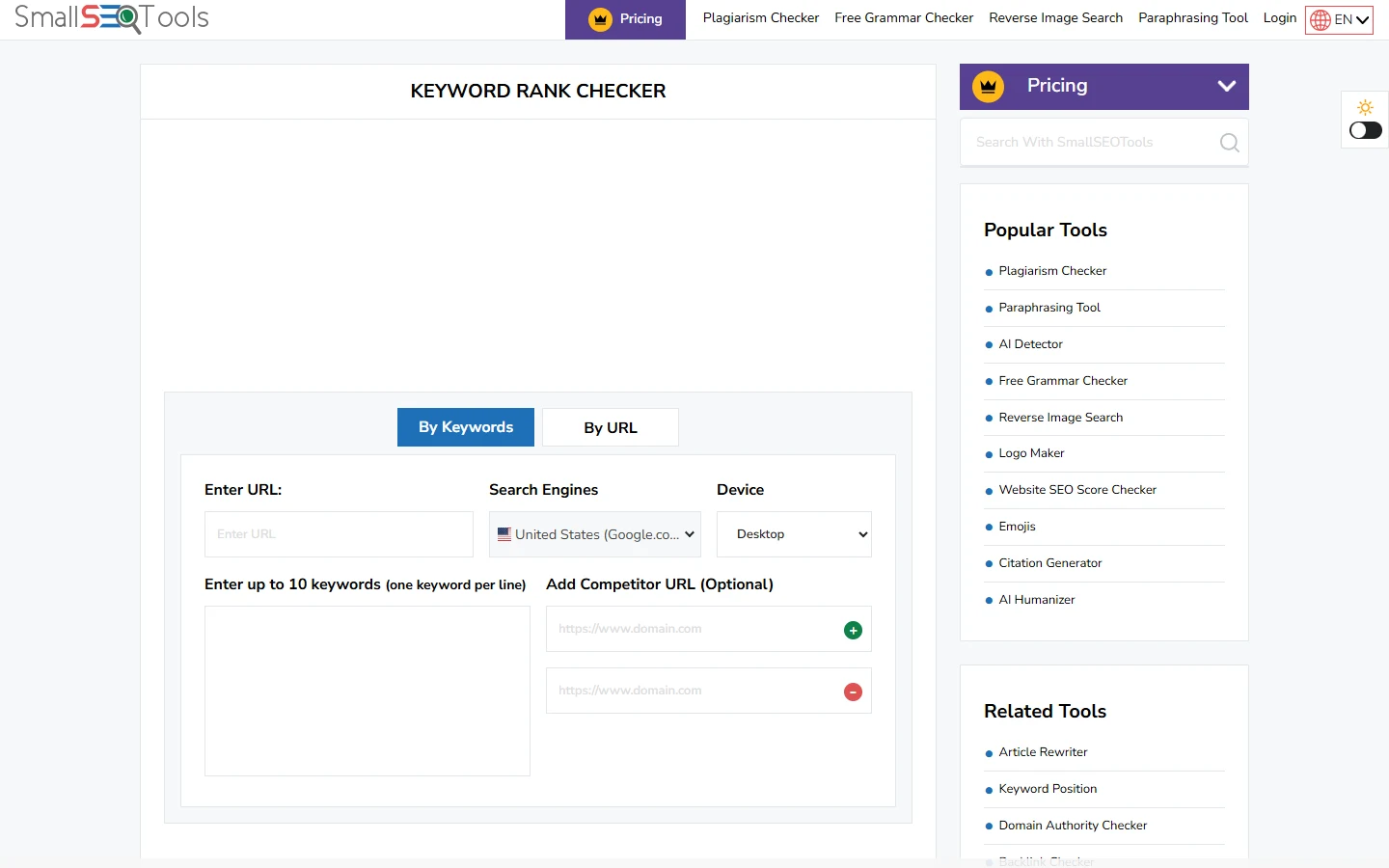The width and height of the screenshot is (1389, 868).
Task: Toggle the dark mode switch
Action: click(x=1366, y=130)
